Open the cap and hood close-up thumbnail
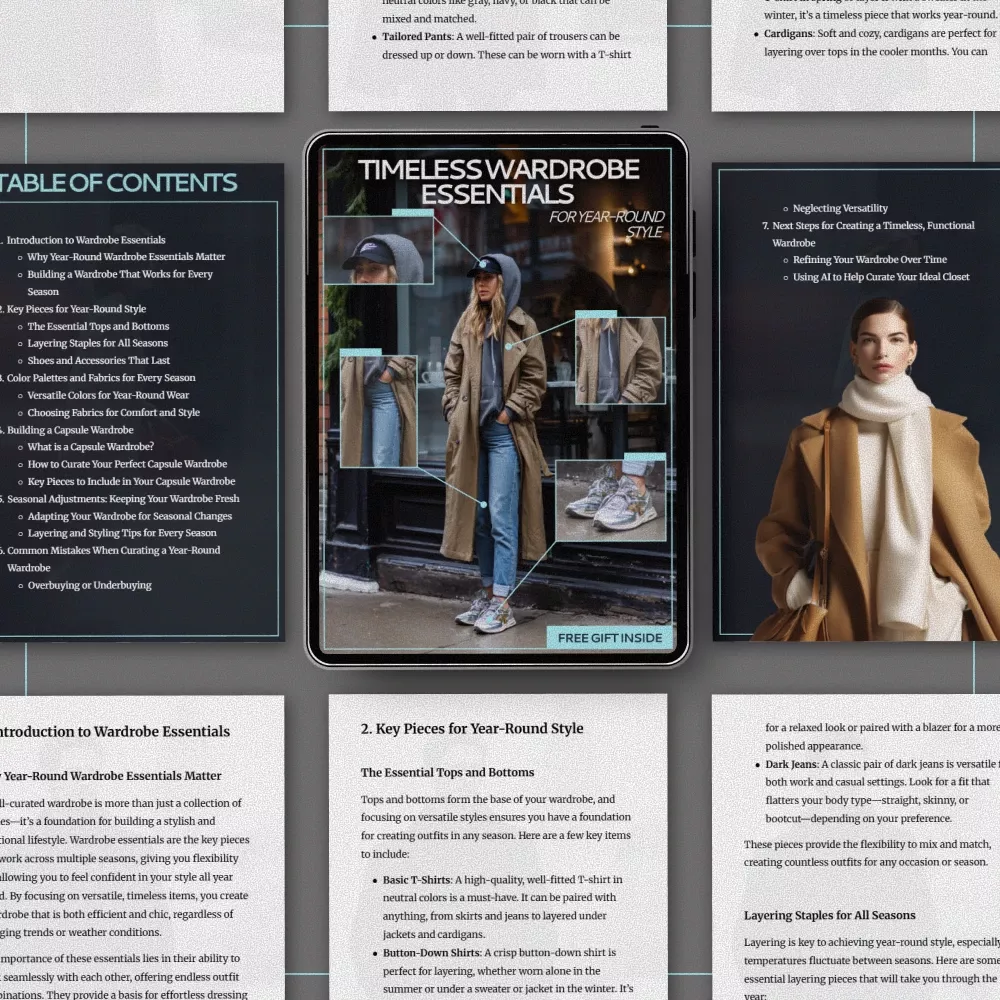1000x1000 pixels. click(378, 250)
